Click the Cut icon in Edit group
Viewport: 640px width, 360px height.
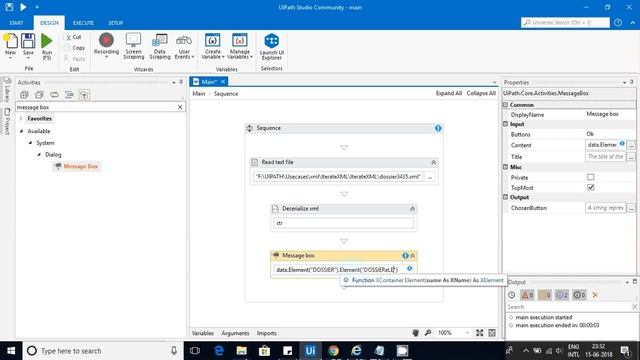tap(74, 37)
